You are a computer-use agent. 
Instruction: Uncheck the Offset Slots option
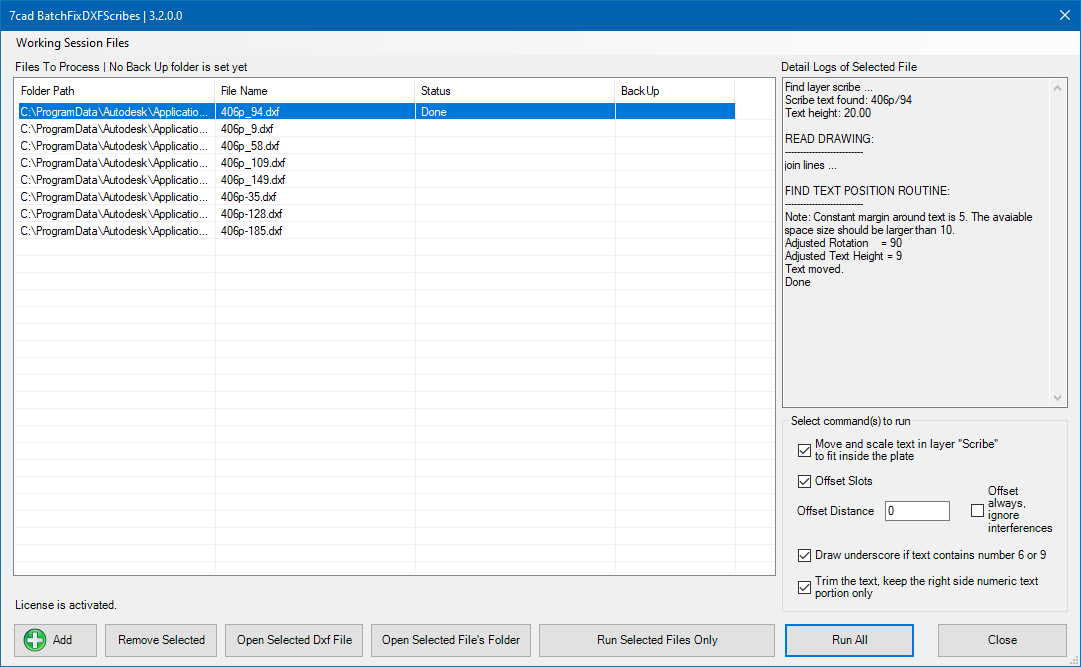point(805,482)
